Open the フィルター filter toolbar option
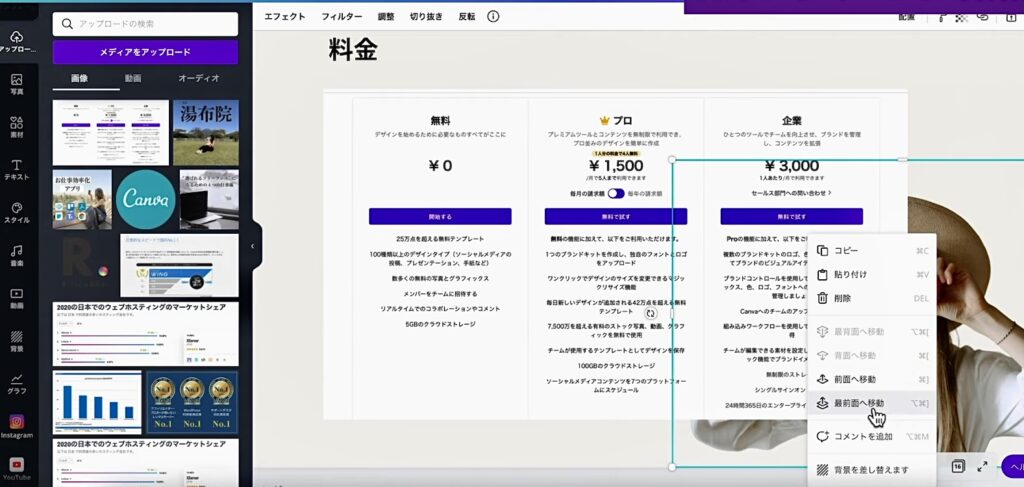The image size is (1024, 487). click(342, 16)
